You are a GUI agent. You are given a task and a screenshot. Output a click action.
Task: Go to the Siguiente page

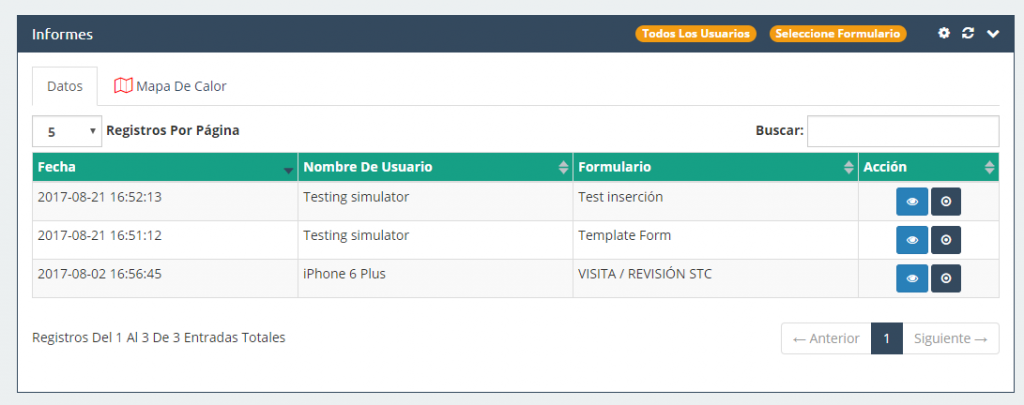click(951, 338)
